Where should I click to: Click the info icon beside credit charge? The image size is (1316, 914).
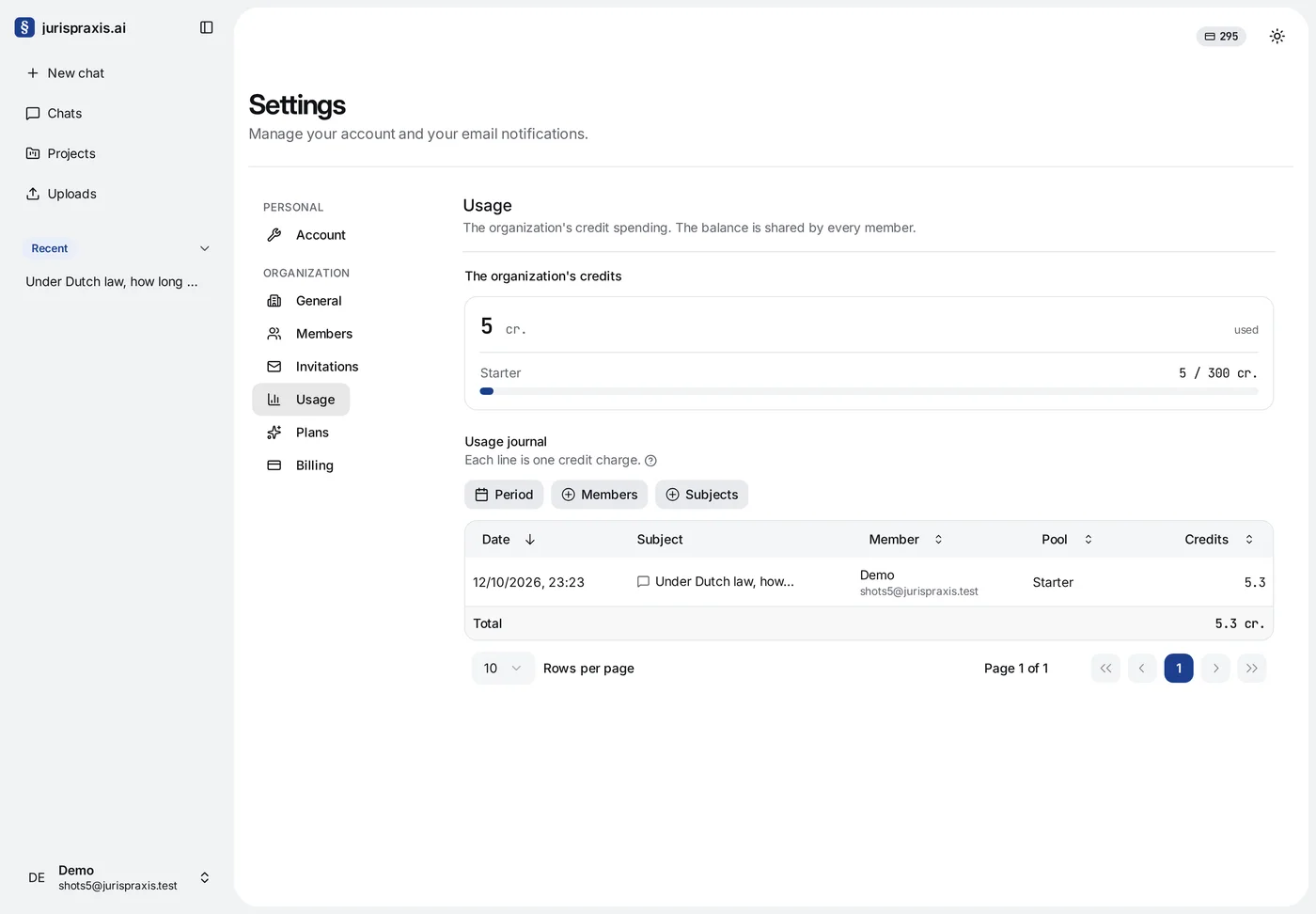coord(650,461)
